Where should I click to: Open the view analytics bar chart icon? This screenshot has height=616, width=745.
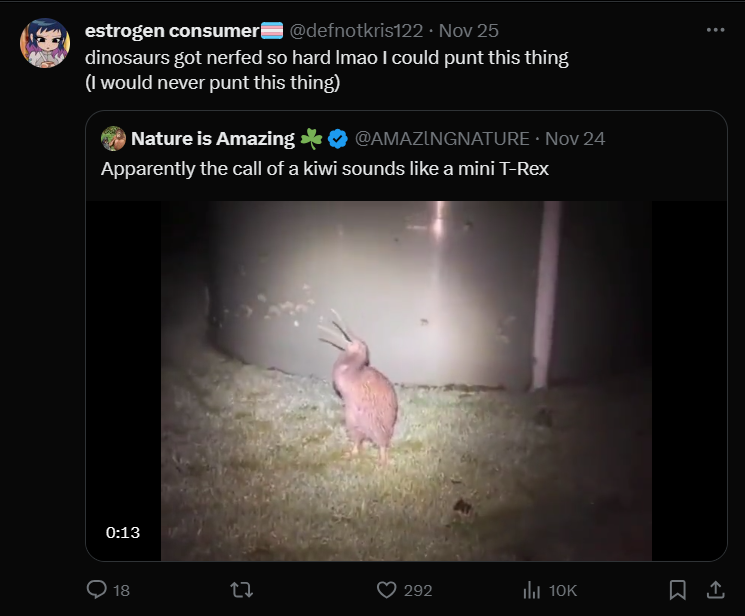[532, 590]
